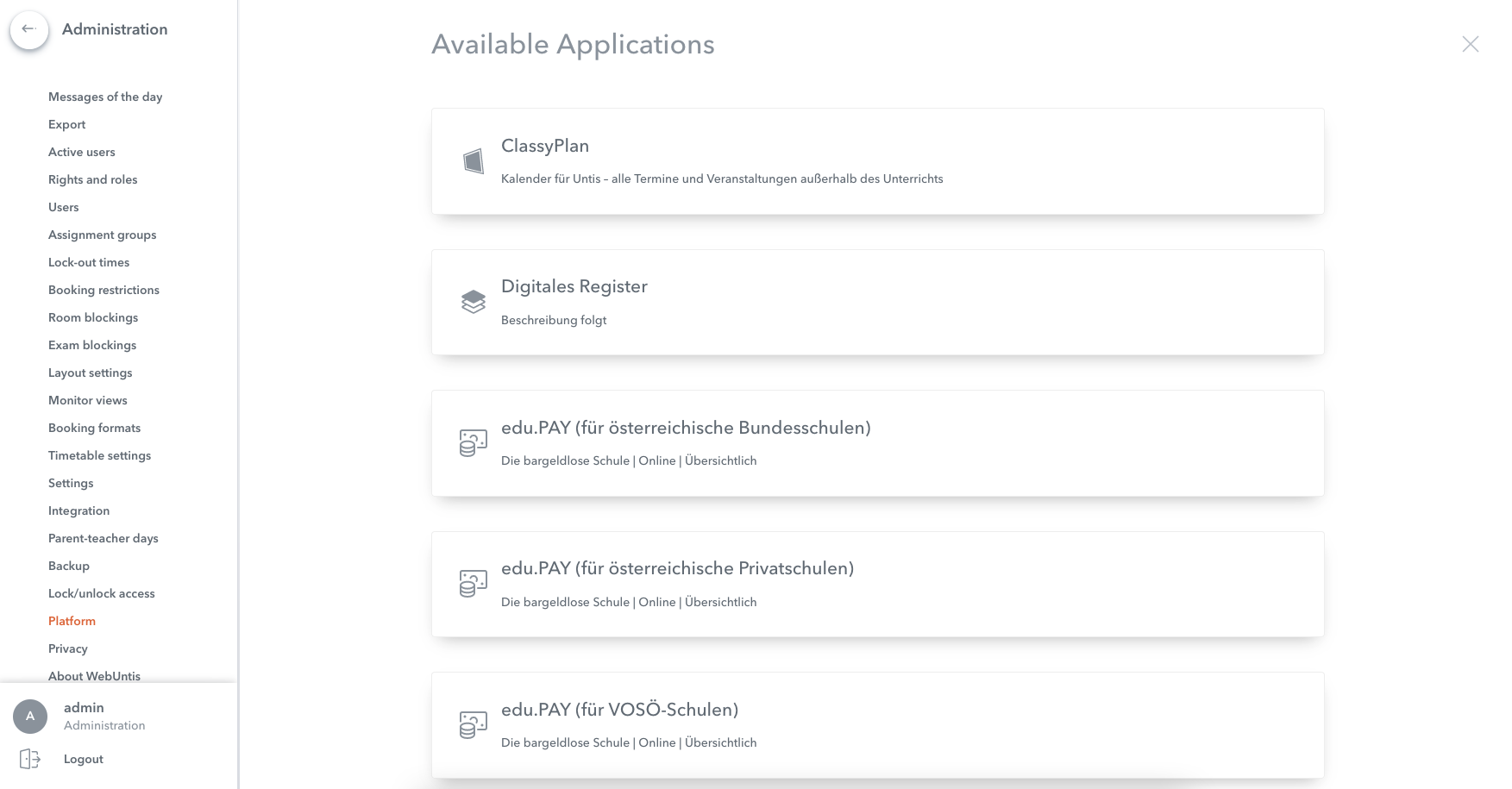1512x789 pixels.
Task: Select the Backup menu item
Action: tap(69, 566)
